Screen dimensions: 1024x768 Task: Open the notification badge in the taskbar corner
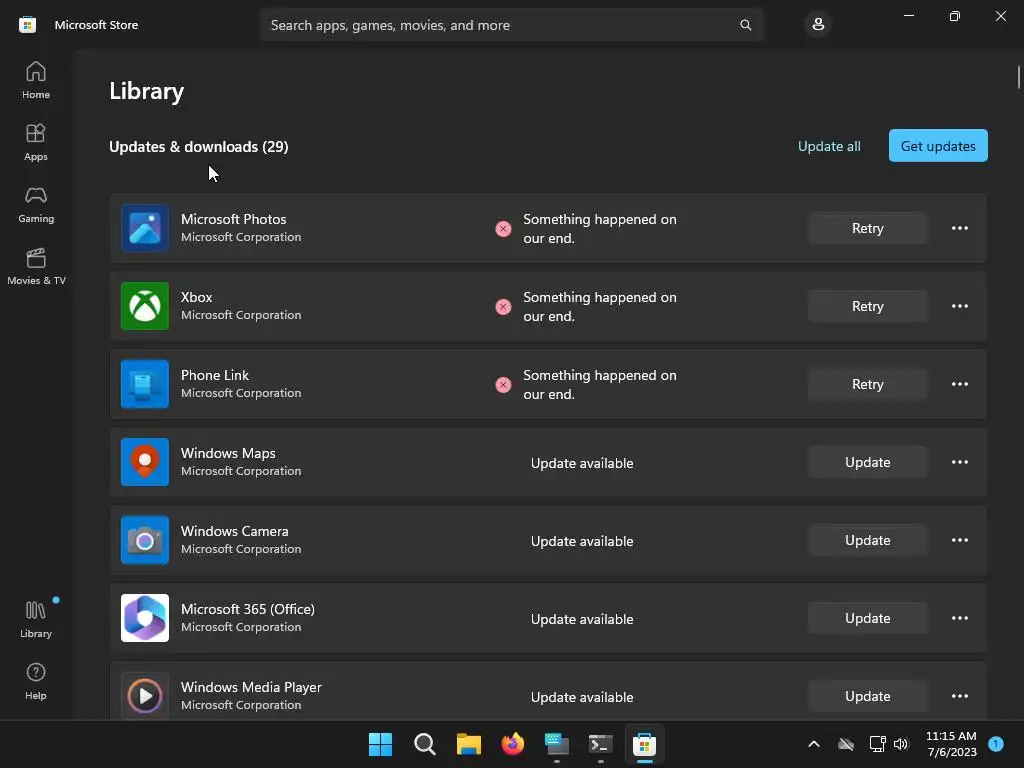[996, 743]
